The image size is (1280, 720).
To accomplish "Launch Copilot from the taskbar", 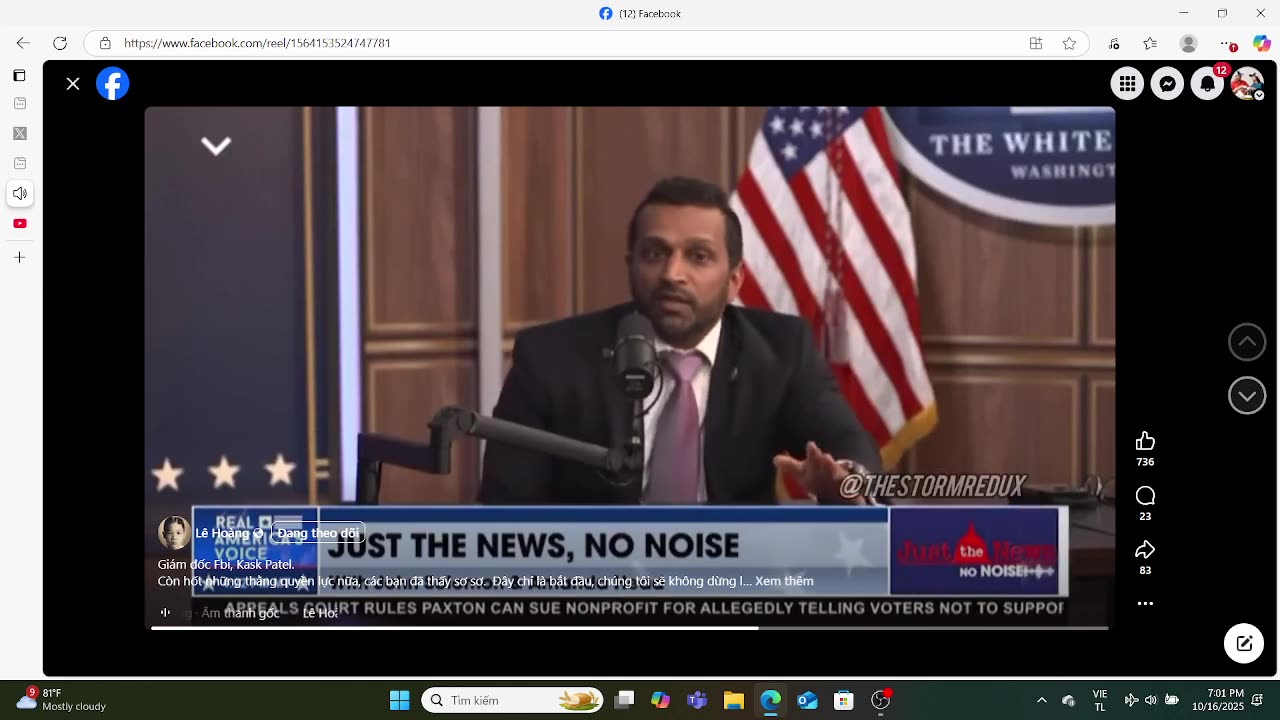I will click(660, 700).
